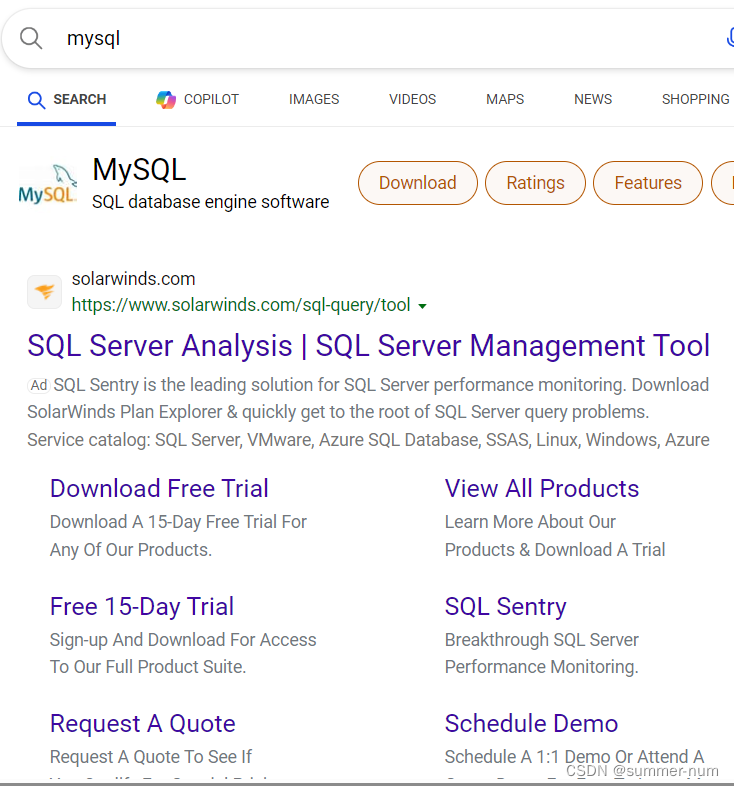Open the Download Free Trial sitelink
The image size is (734, 786).
pyautogui.click(x=159, y=488)
